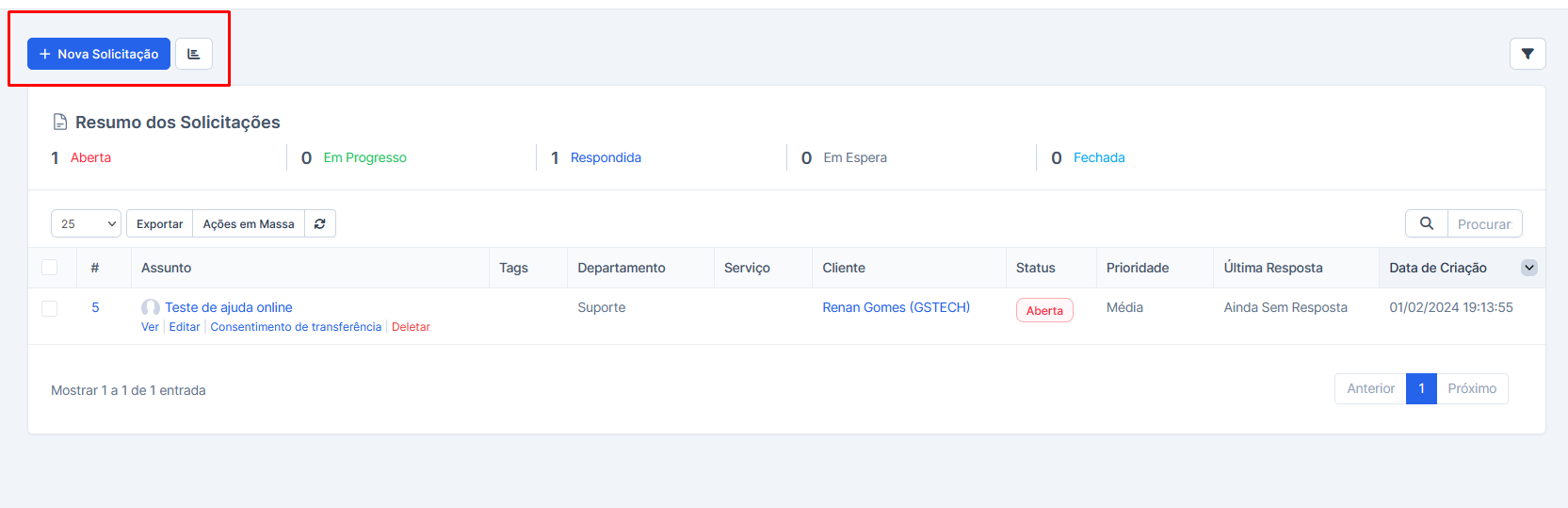1568x508 pixels.
Task: Click the user avatar beside ticket subject
Action: tap(150, 307)
